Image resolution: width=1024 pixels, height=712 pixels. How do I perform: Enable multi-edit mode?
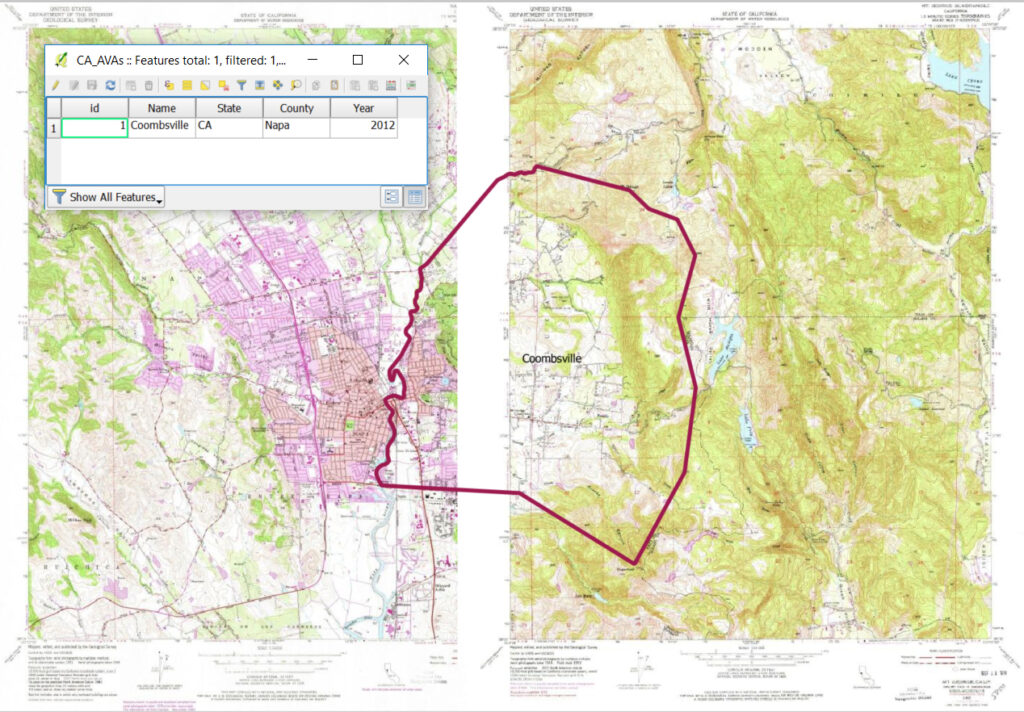pos(74,85)
